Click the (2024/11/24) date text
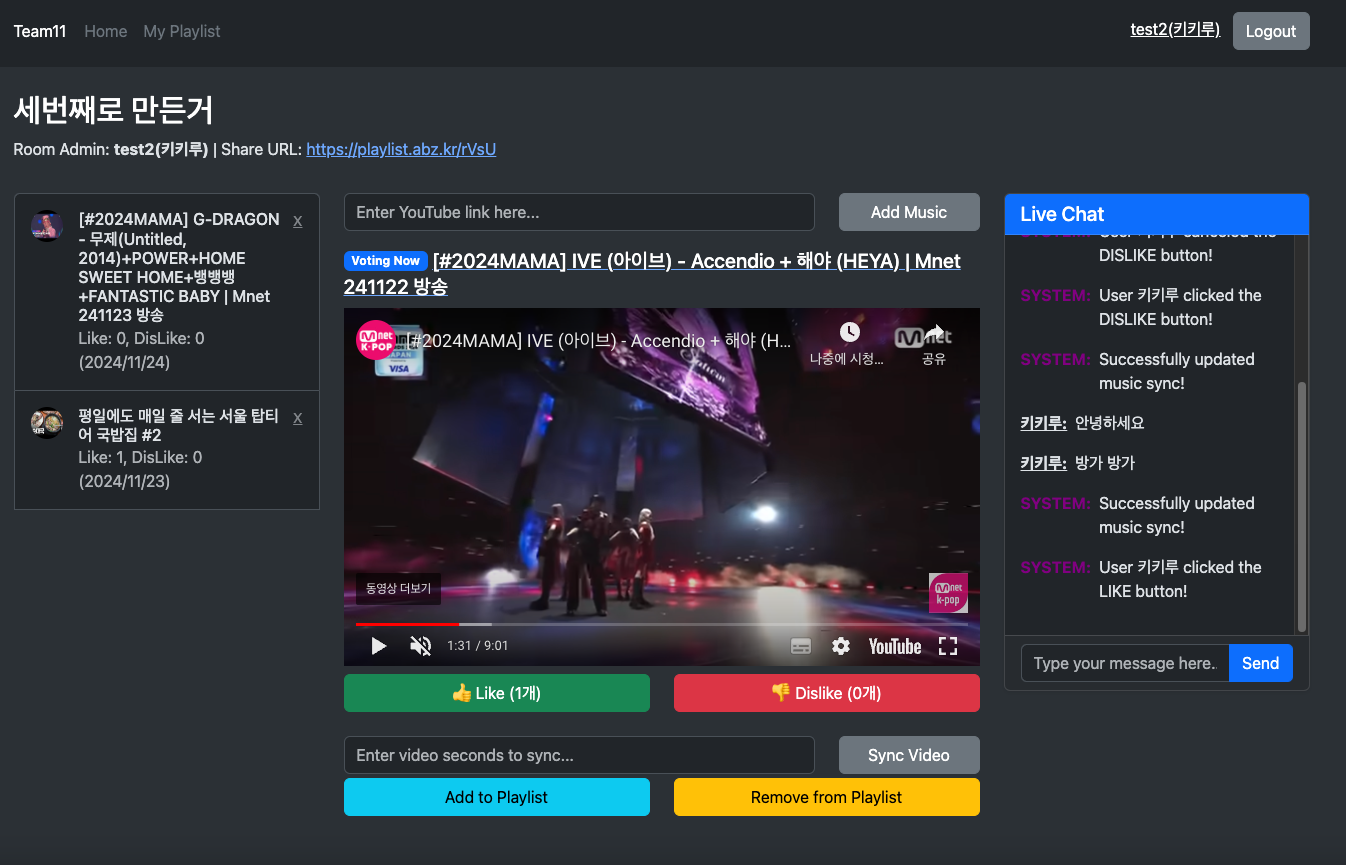Image resolution: width=1346 pixels, height=865 pixels. click(x=124, y=363)
